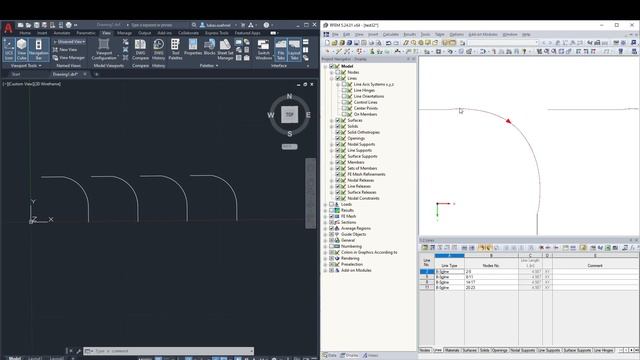Click New View in AutoCAD Named Views
This screenshot has height=360, width=640.
[65, 49]
